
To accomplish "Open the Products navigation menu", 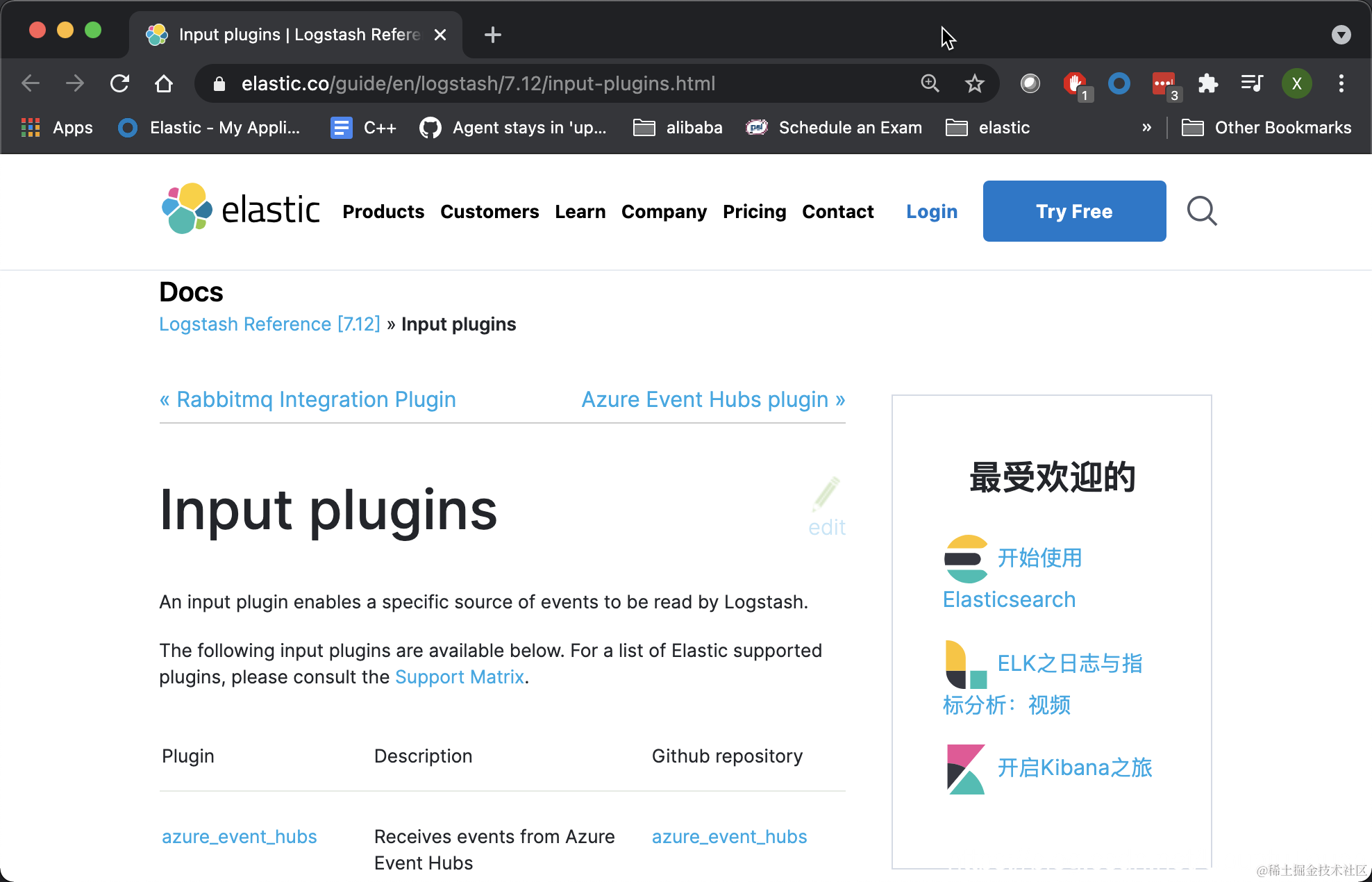I will [x=383, y=211].
